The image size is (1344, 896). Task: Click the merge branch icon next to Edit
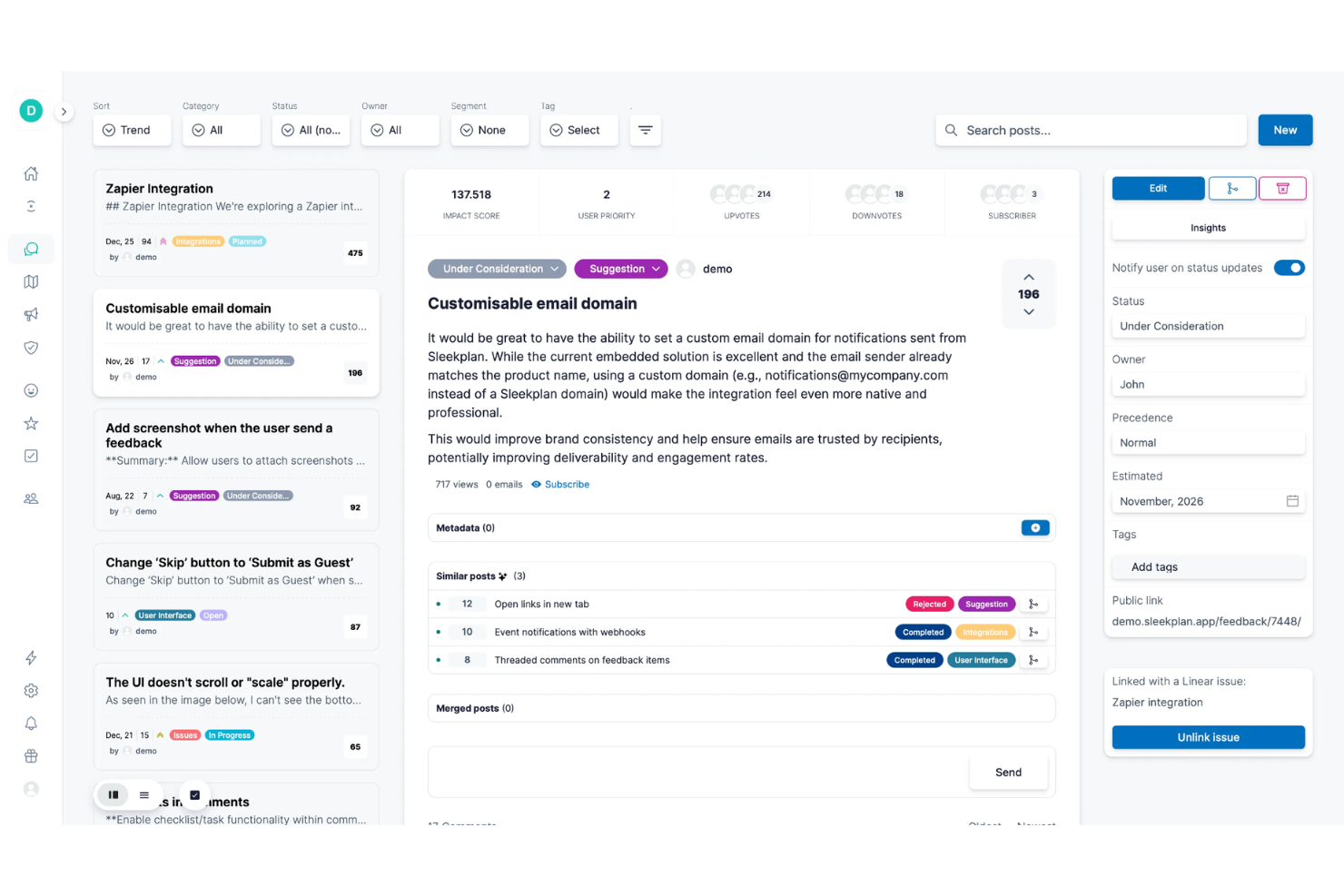[x=1232, y=188]
